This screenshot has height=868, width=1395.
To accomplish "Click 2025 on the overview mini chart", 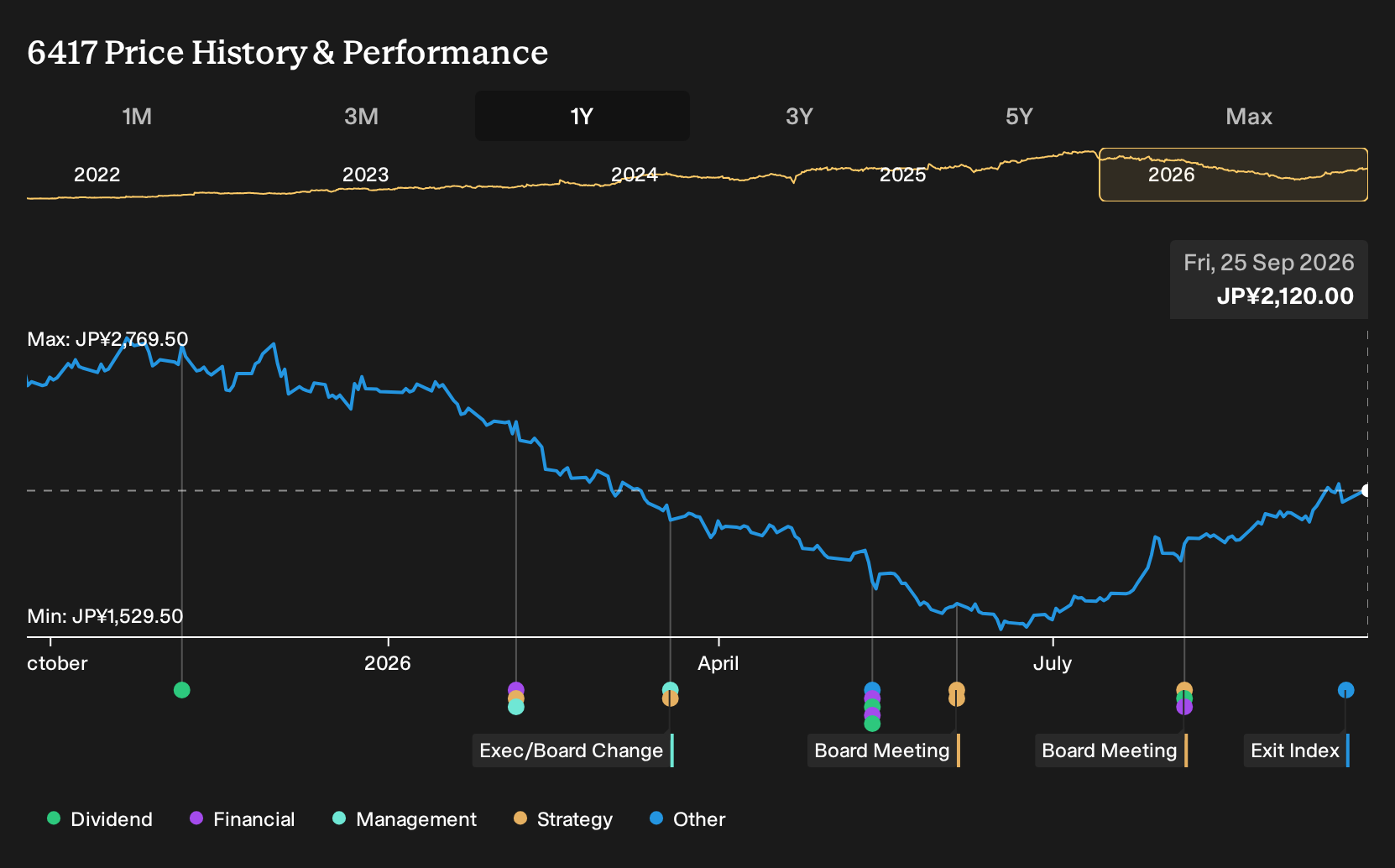I will click(903, 175).
